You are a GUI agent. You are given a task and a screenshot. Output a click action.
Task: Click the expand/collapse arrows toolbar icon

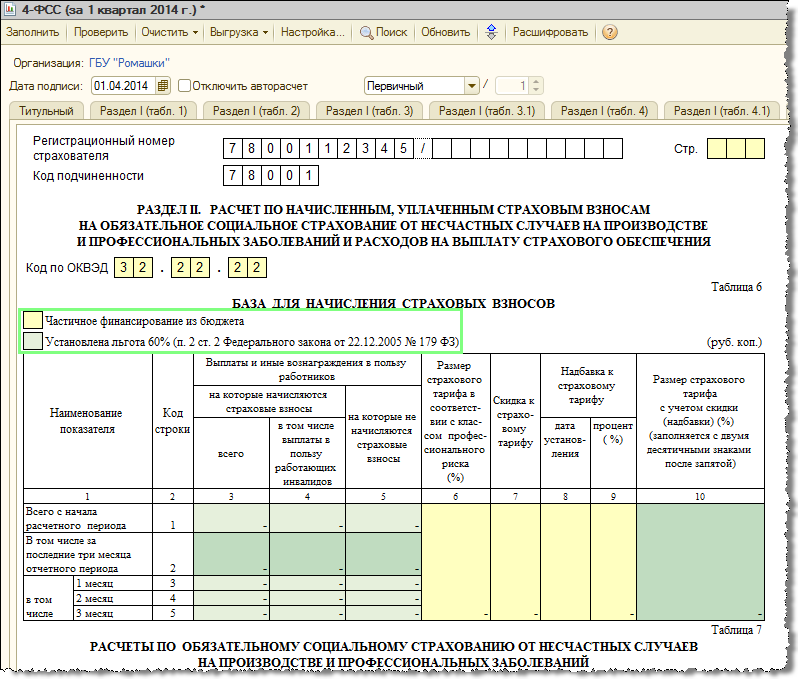[491, 32]
